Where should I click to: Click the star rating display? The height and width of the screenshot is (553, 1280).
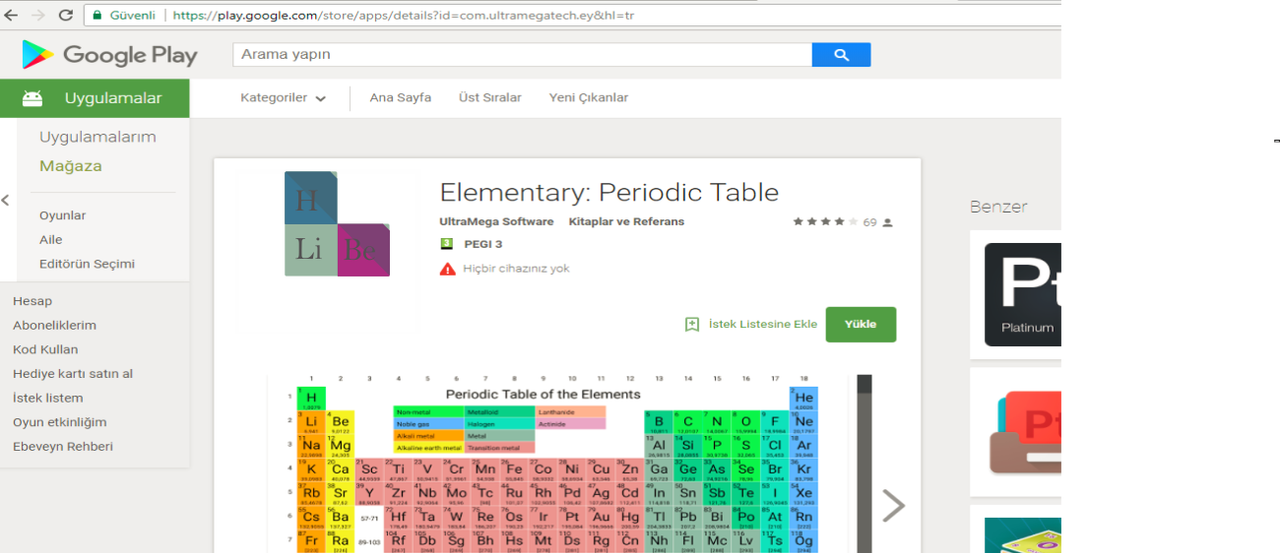coord(825,222)
